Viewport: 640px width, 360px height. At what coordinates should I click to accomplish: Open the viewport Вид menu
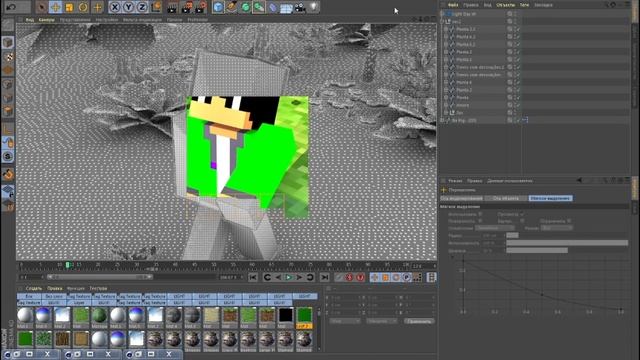pos(29,20)
